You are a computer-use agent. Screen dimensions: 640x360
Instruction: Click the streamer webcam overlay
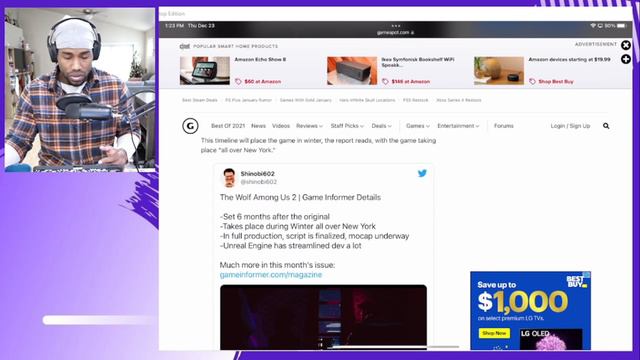pos(80,90)
